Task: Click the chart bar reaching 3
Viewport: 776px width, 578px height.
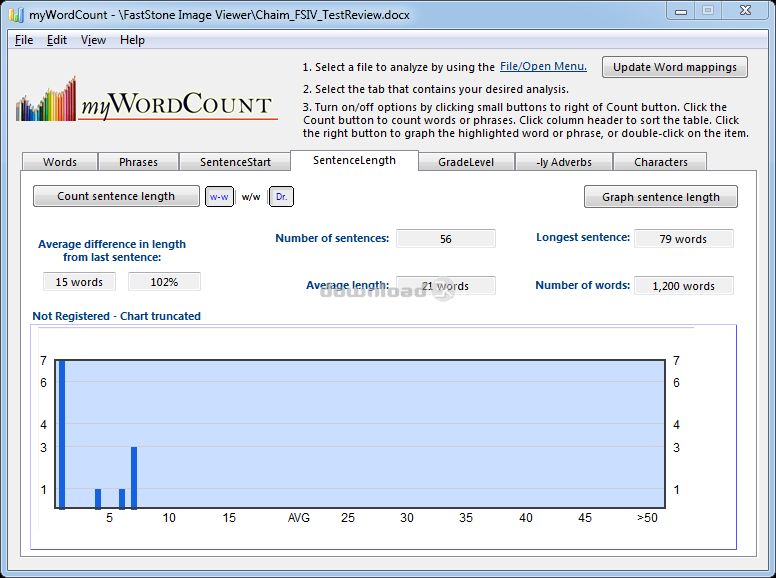Action: pyautogui.click(x=134, y=478)
